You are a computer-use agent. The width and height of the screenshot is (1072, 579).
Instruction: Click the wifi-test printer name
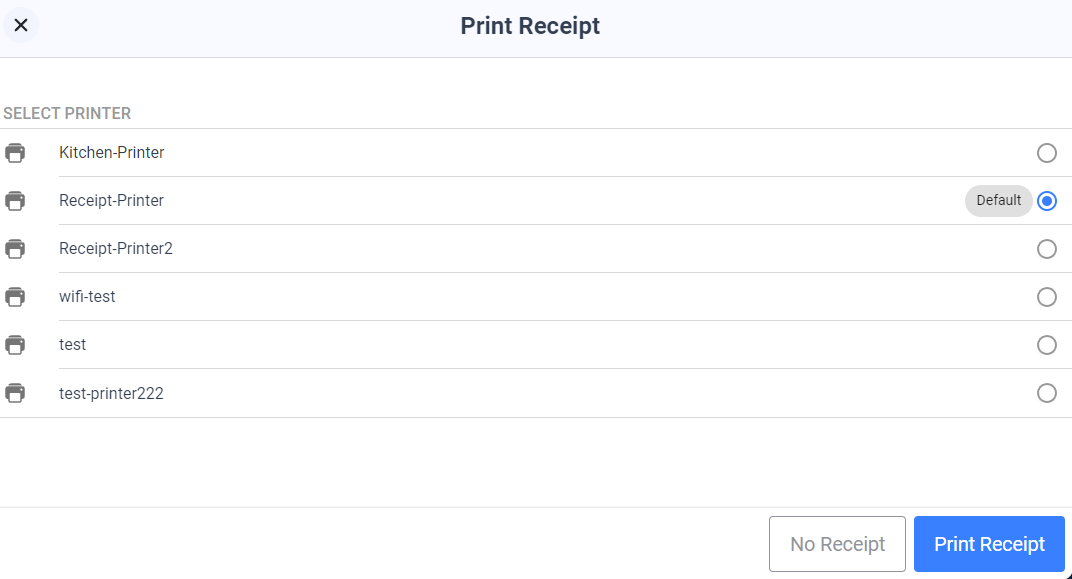pos(87,297)
